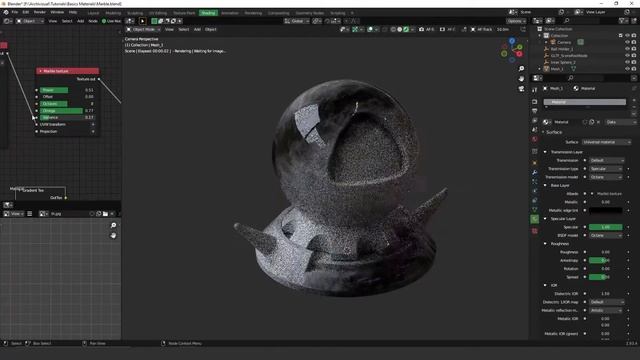Collapse the Roughness section
The image size is (640, 360).
[545, 244]
